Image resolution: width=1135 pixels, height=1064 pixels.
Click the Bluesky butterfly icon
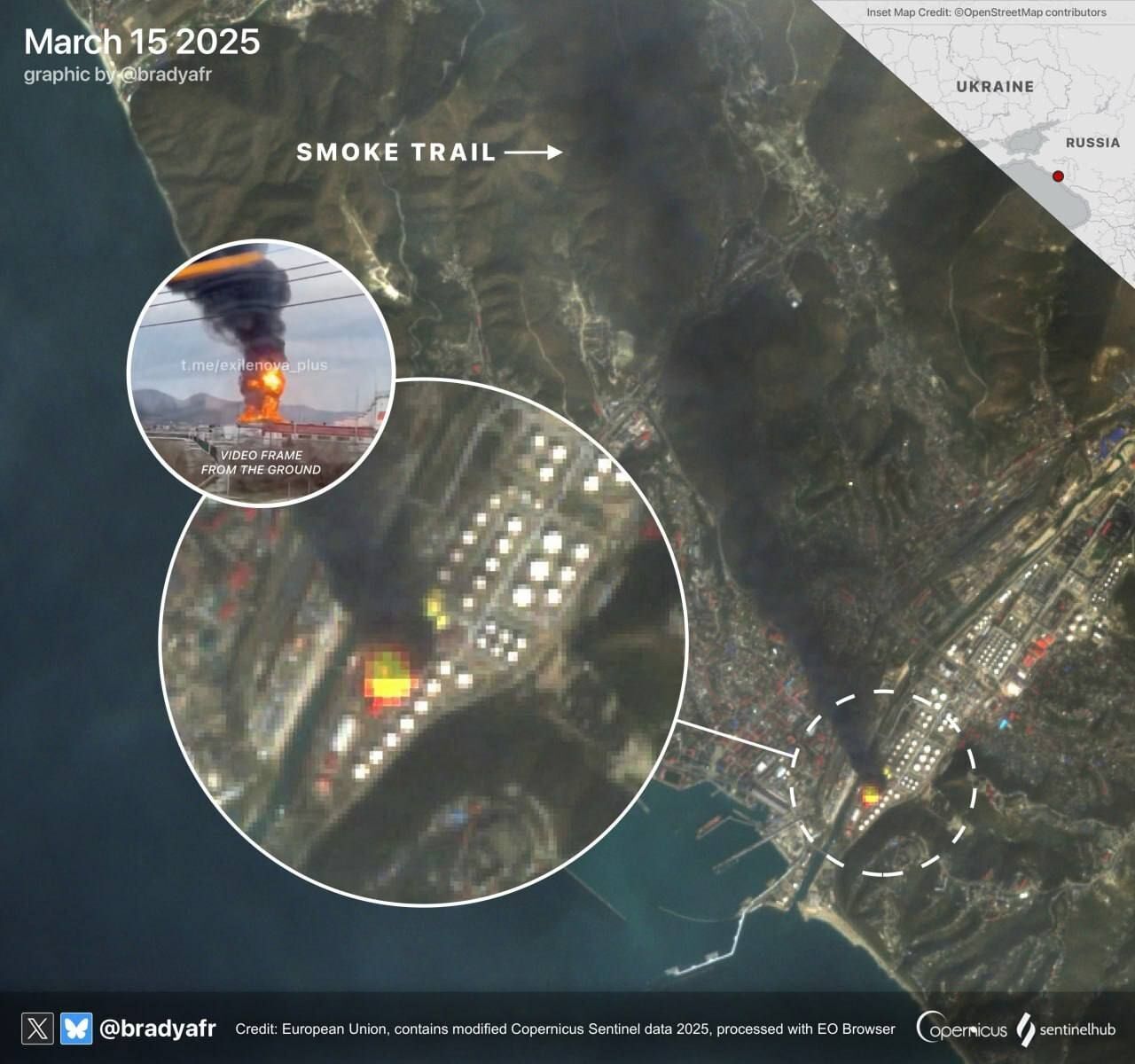[x=76, y=1029]
